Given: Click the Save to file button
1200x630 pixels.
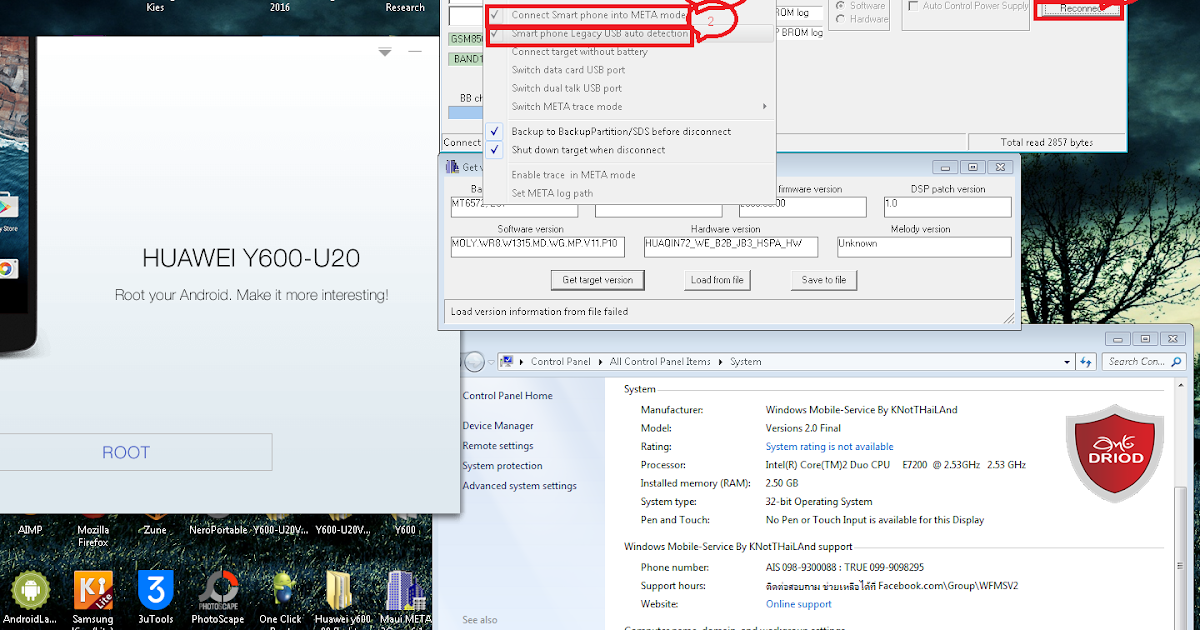Looking at the screenshot, I should 824,280.
